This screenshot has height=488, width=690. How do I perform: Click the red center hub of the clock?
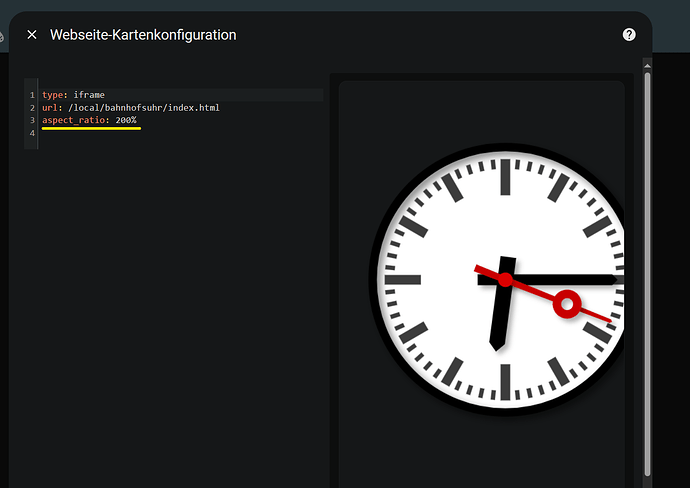pos(505,280)
